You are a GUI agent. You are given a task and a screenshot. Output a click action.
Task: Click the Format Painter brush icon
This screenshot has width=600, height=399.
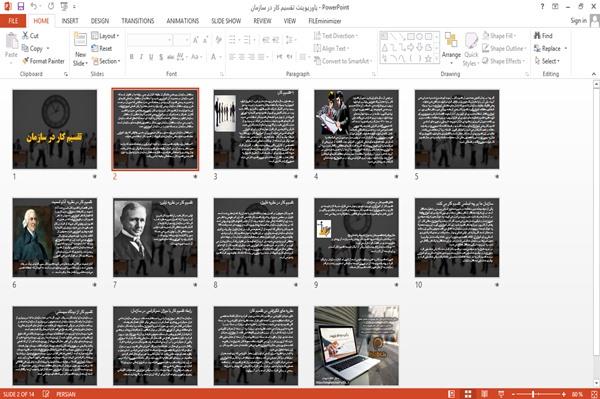point(25,61)
